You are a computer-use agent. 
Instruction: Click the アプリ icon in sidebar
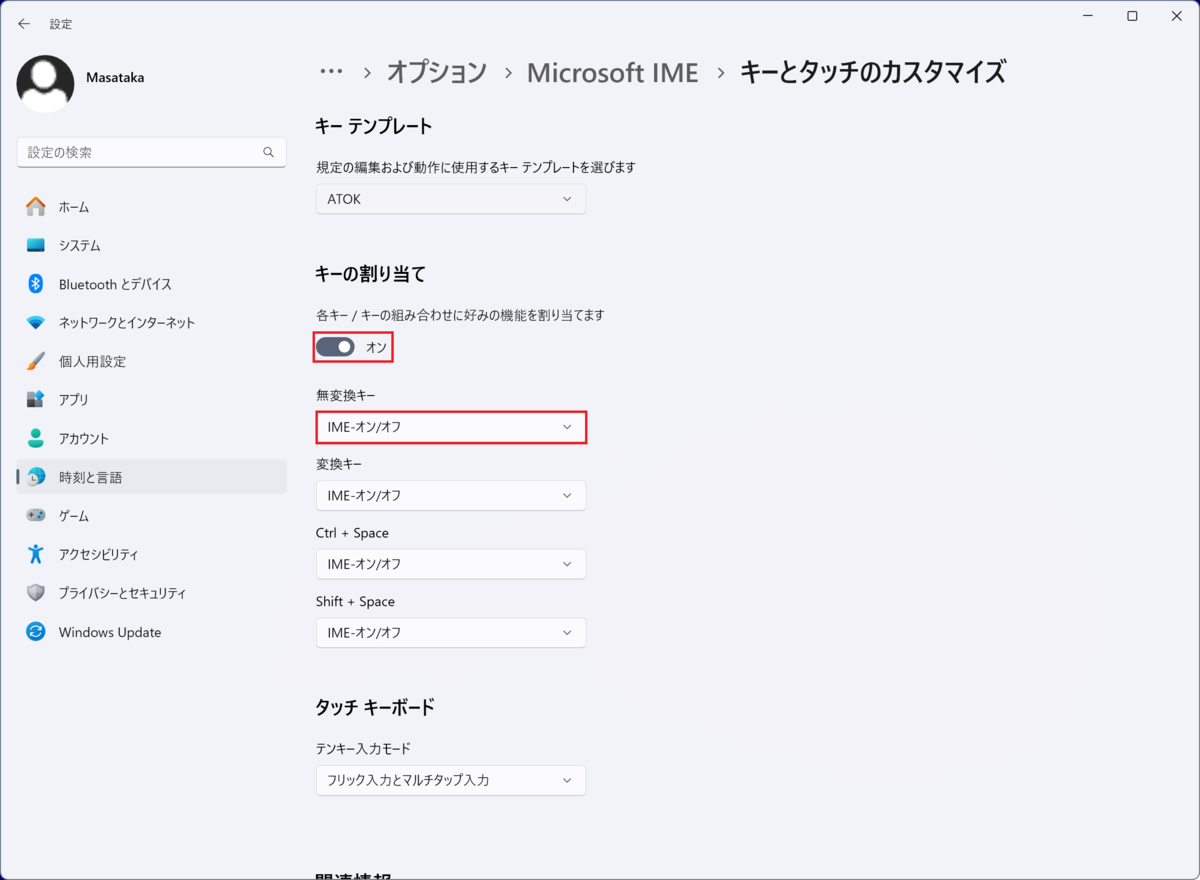point(36,399)
